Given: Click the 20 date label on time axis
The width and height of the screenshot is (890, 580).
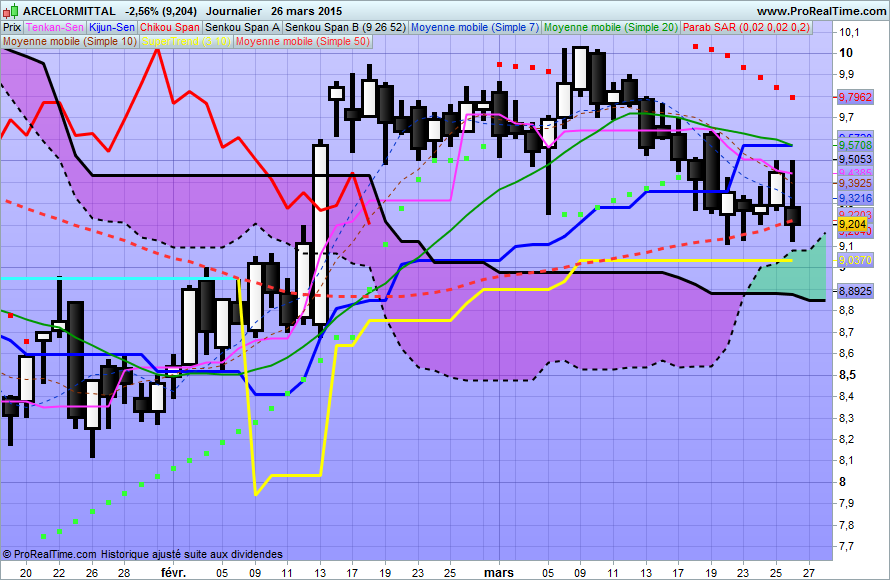Looking at the screenshot, I should click(x=26, y=573).
